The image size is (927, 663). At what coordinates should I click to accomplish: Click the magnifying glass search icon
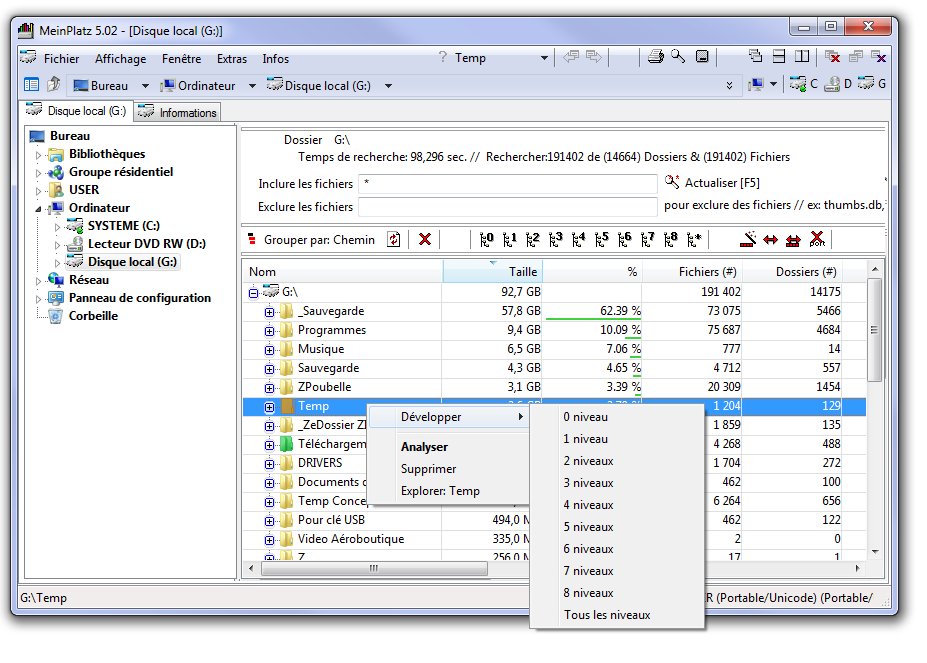(678, 57)
